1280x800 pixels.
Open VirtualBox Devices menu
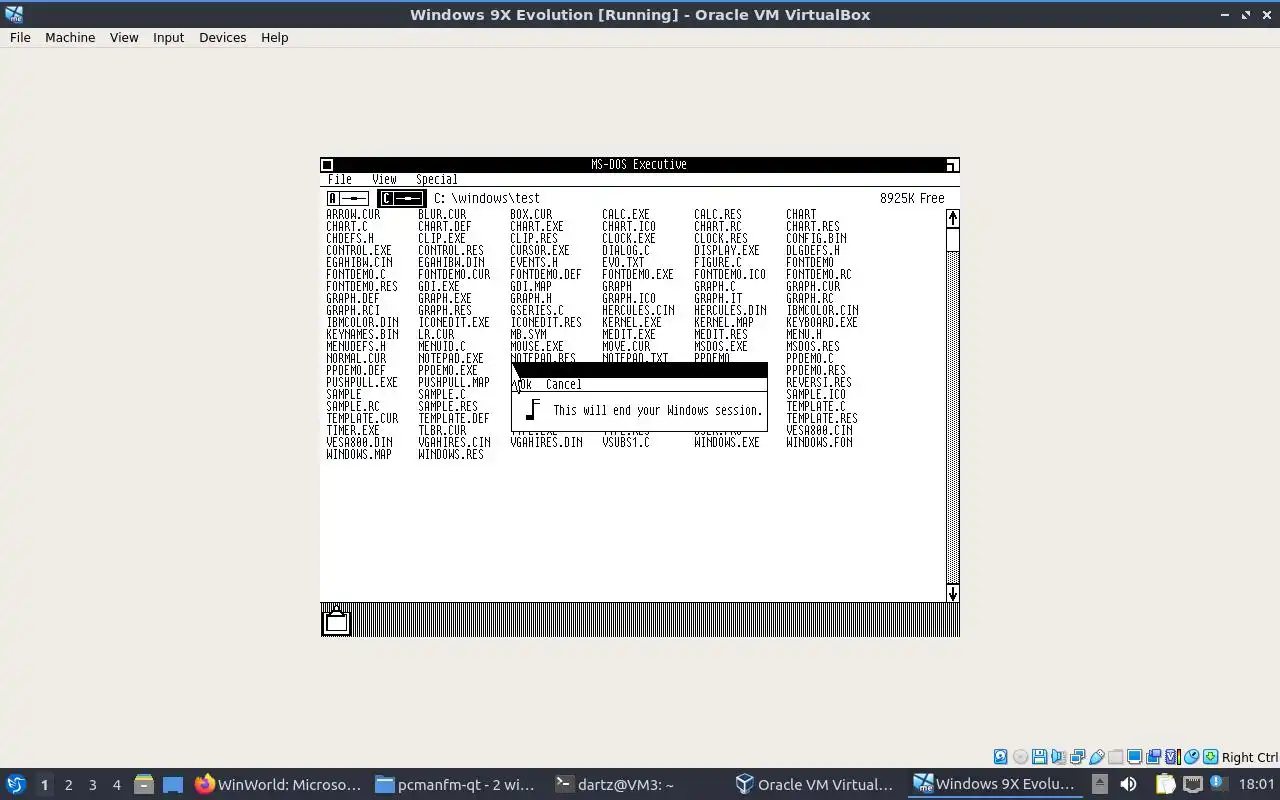pos(222,37)
